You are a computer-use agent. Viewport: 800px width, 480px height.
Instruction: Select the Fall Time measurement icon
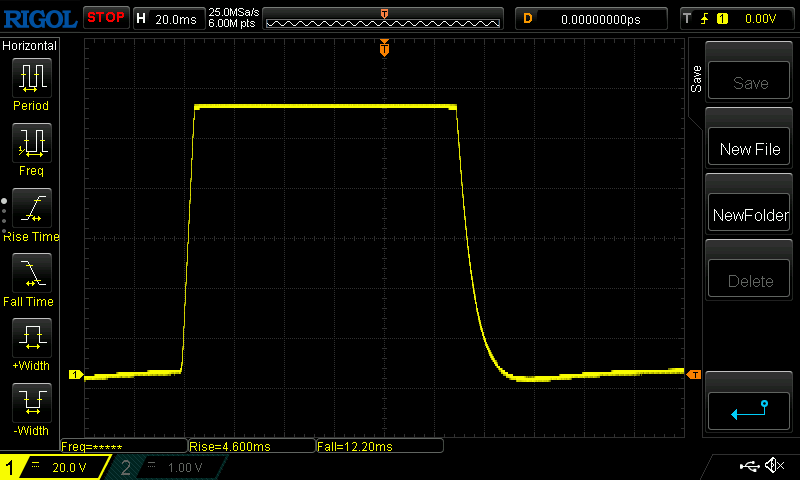[31, 273]
